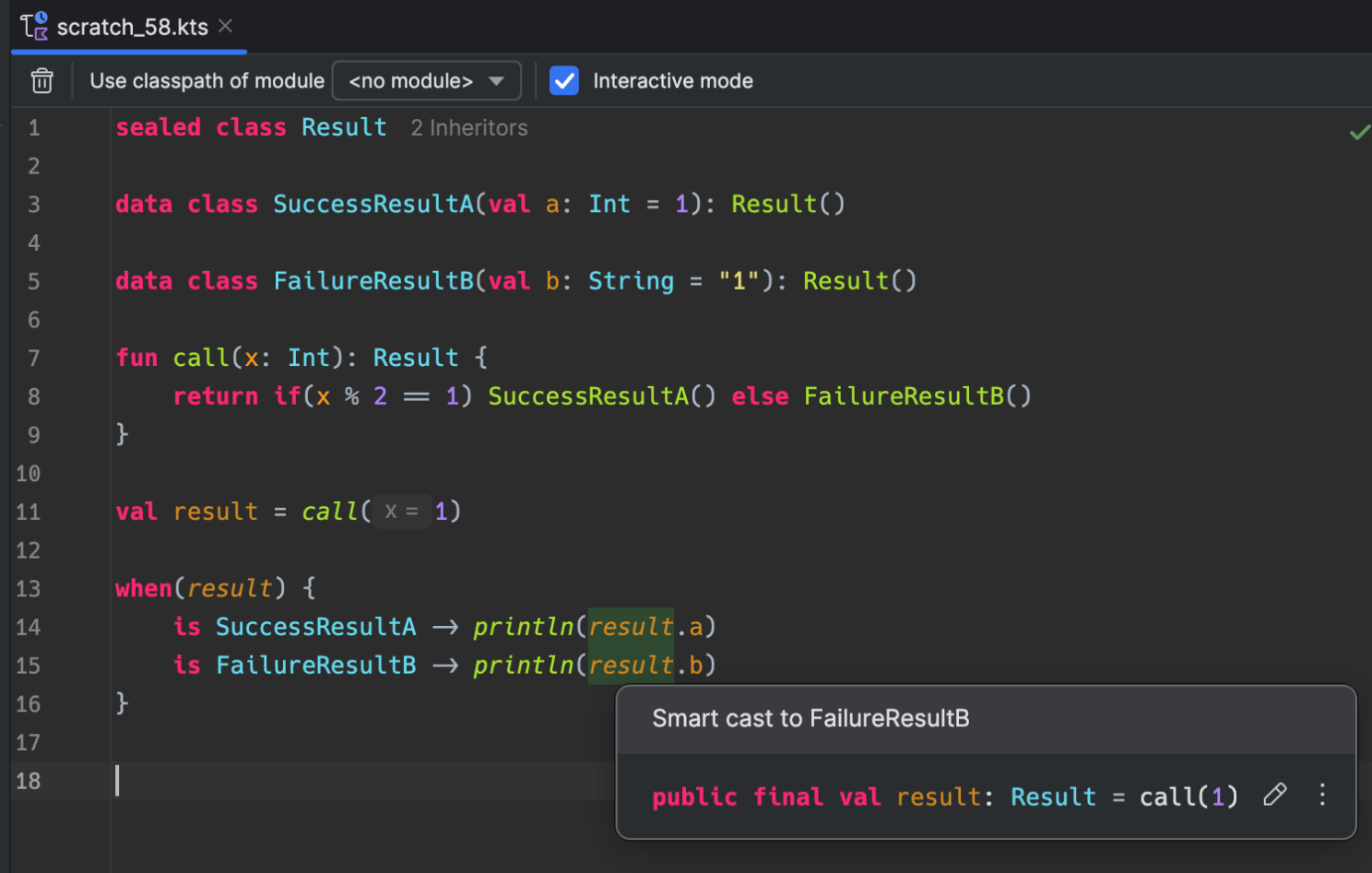The width and height of the screenshot is (1372, 873).
Task: Click FailureResultB class name on line 5
Action: 373,281
